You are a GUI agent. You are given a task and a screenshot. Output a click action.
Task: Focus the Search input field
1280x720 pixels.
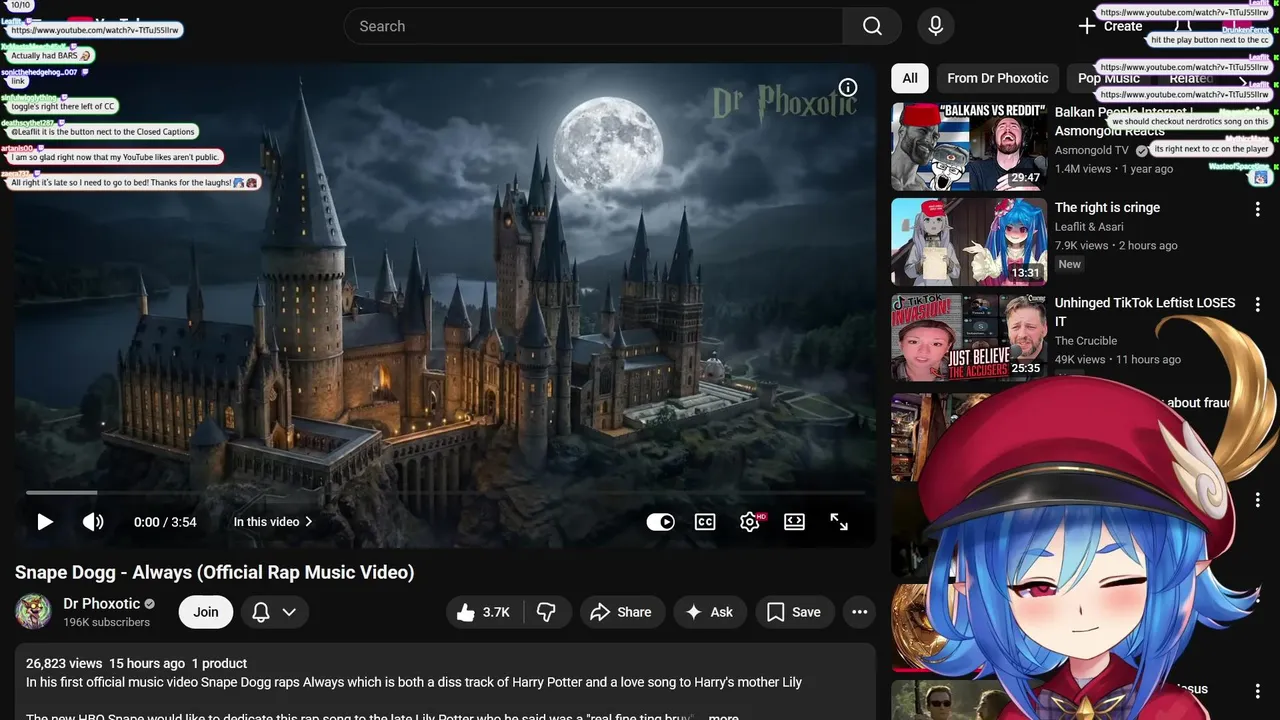593,27
